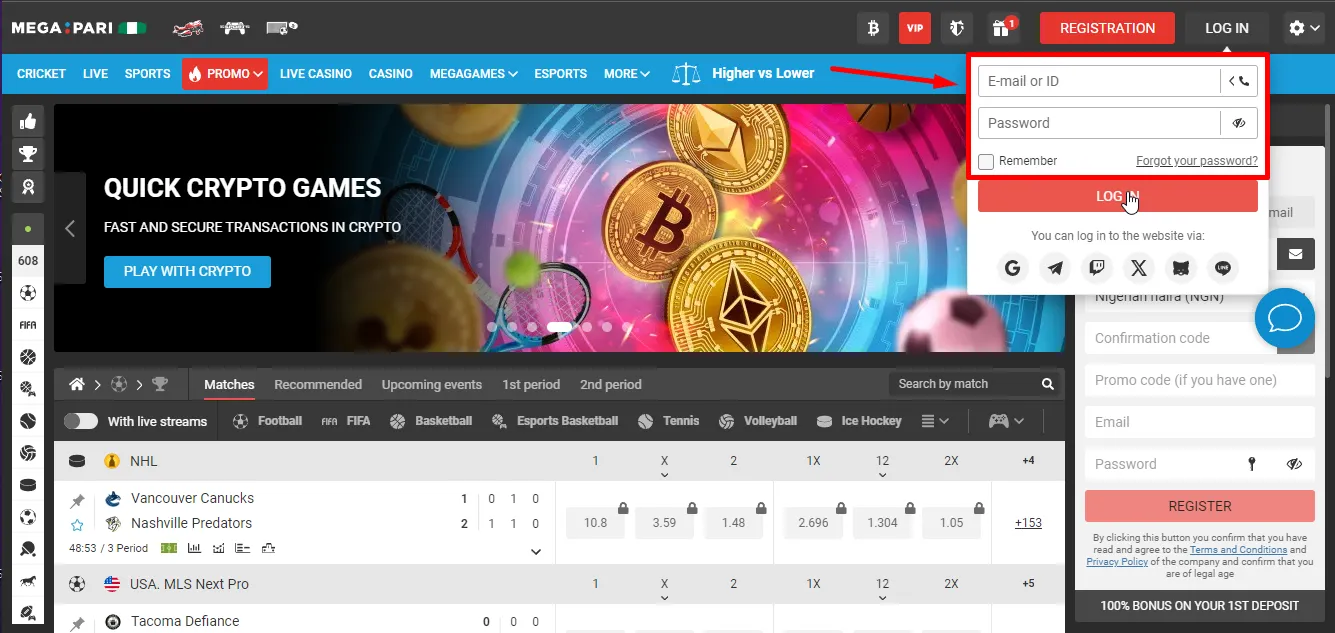Expand the settings gear dropdown

point(1303,28)
